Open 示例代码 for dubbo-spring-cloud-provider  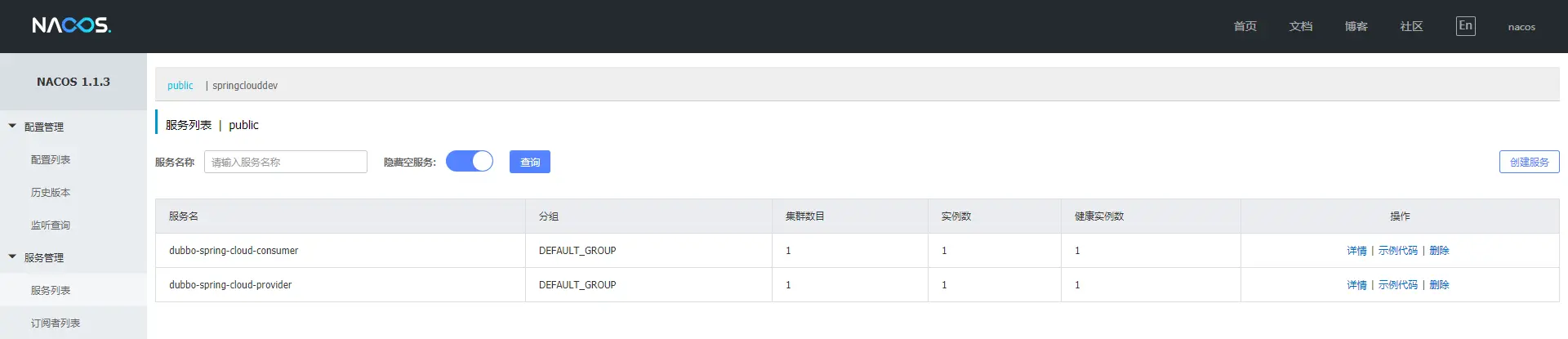[x=1398, y=285]
